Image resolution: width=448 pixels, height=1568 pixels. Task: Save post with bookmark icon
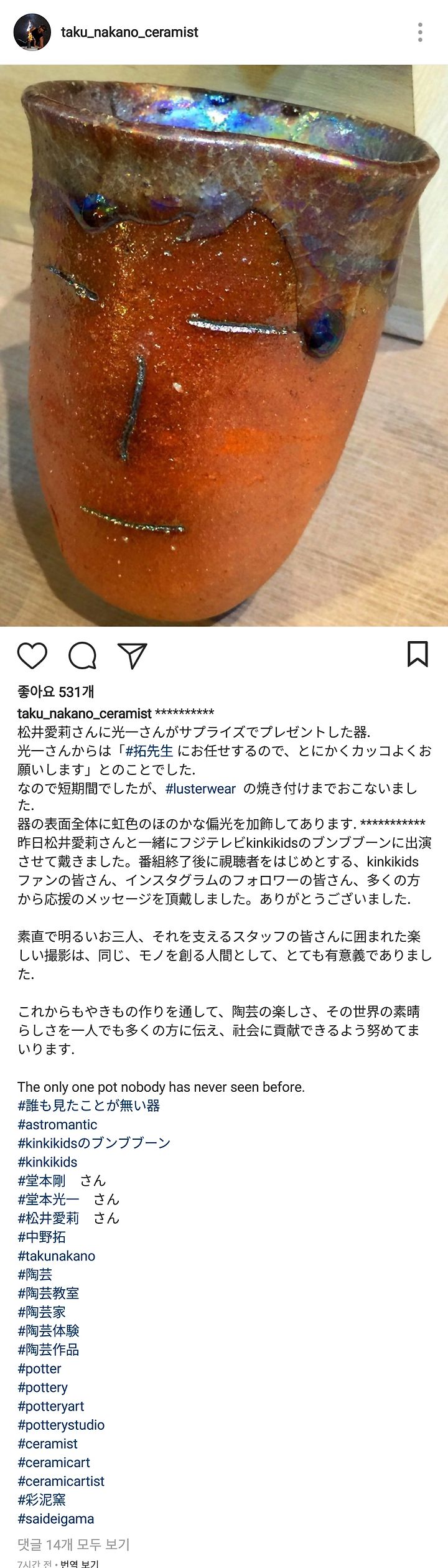pos(418,654)
